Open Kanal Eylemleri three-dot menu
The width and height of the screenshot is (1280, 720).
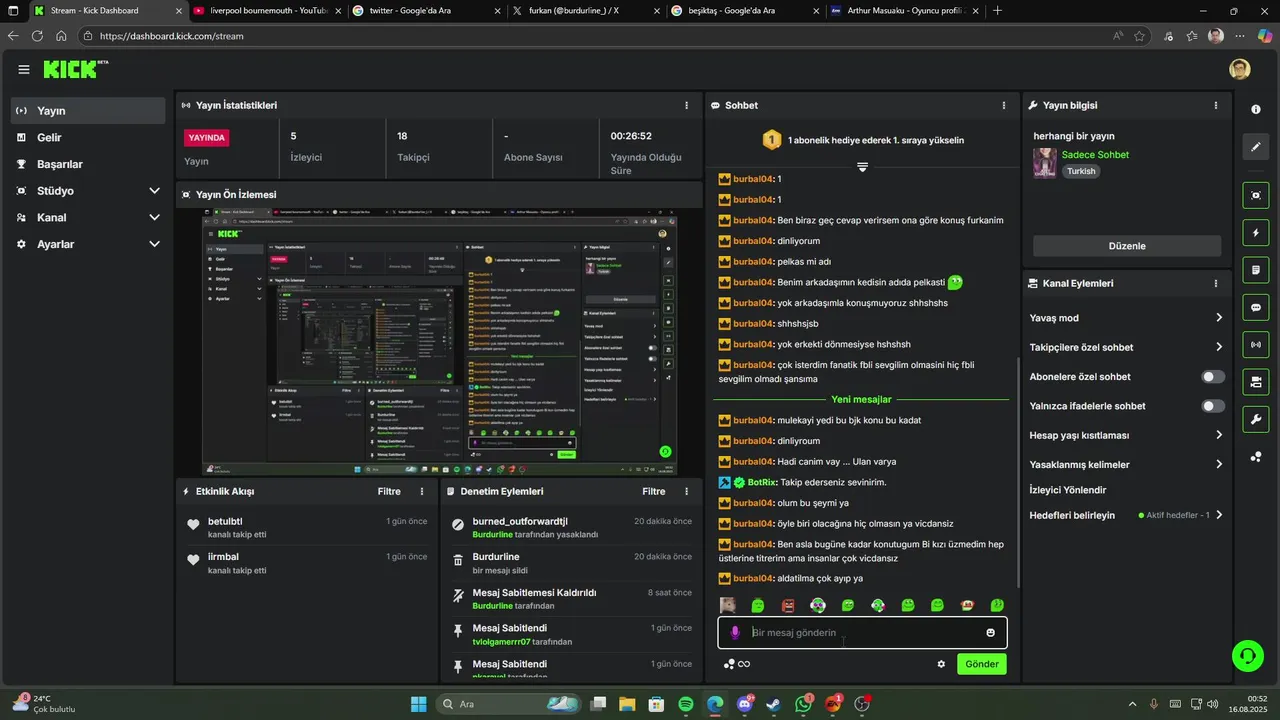1216,284
